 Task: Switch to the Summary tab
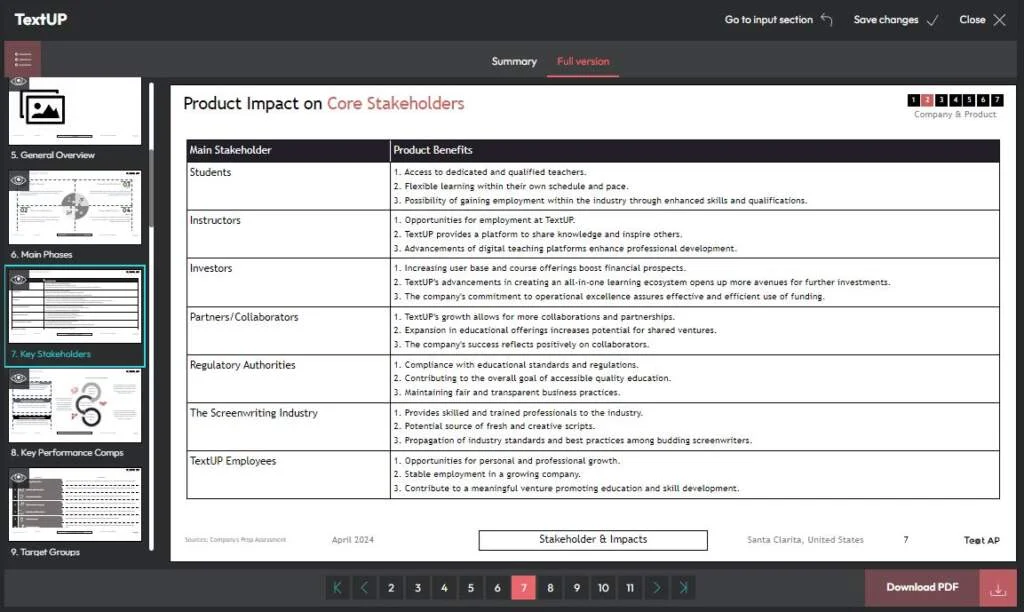[514, 61]
